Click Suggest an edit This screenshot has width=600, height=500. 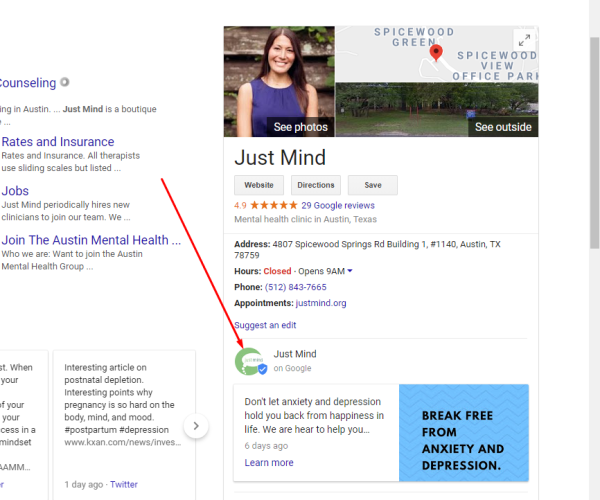265,325
